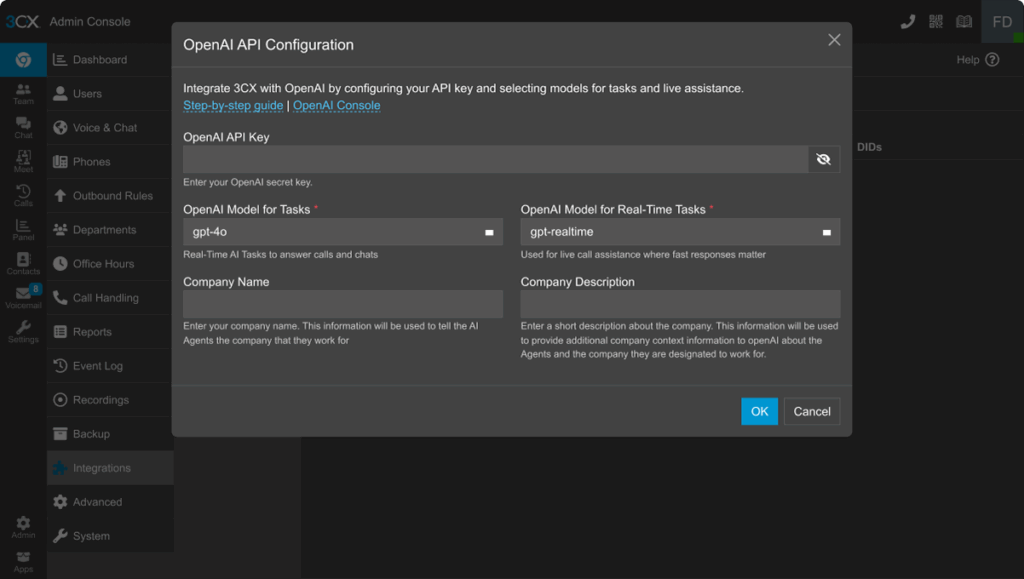Open the Integrations menu item
Image resolution: width=1024 pixels, height=579 pixels.
click(x=101, y=468)
